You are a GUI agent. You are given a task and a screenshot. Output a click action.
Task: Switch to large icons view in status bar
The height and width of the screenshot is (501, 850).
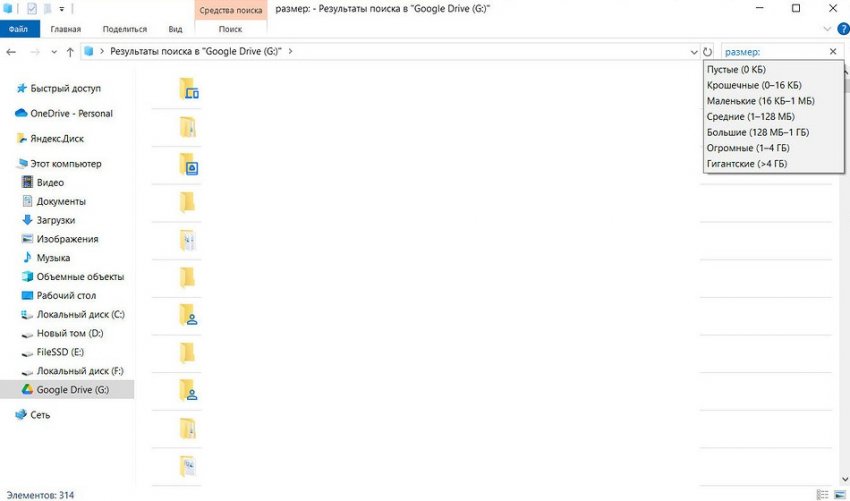839,494
